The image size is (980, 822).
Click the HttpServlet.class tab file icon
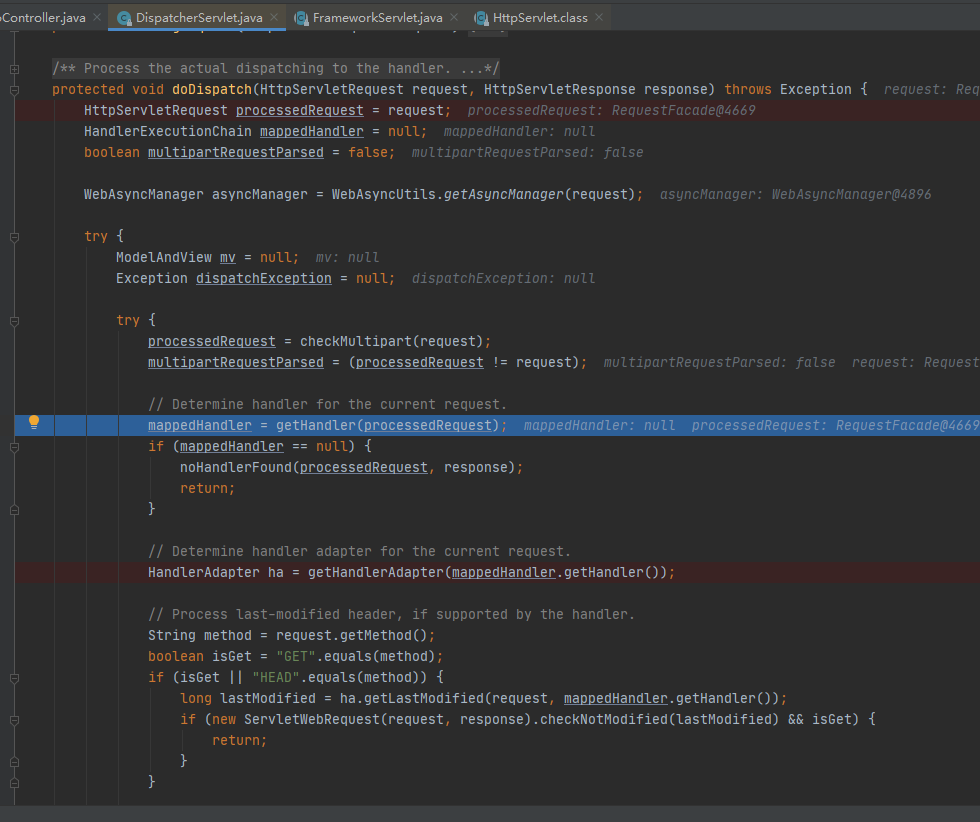click(x=482, y=18)
